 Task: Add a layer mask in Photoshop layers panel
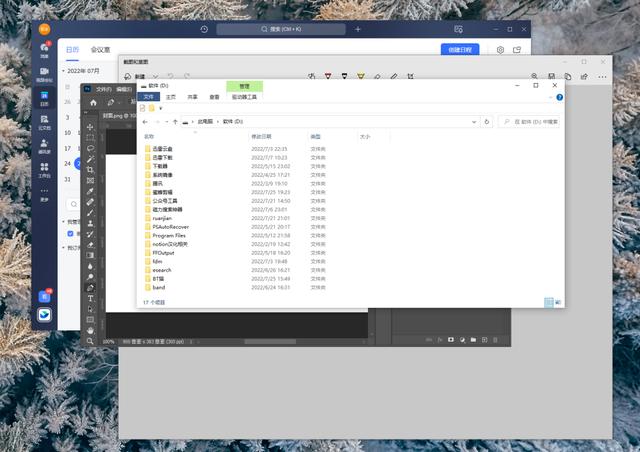(451, 340)
